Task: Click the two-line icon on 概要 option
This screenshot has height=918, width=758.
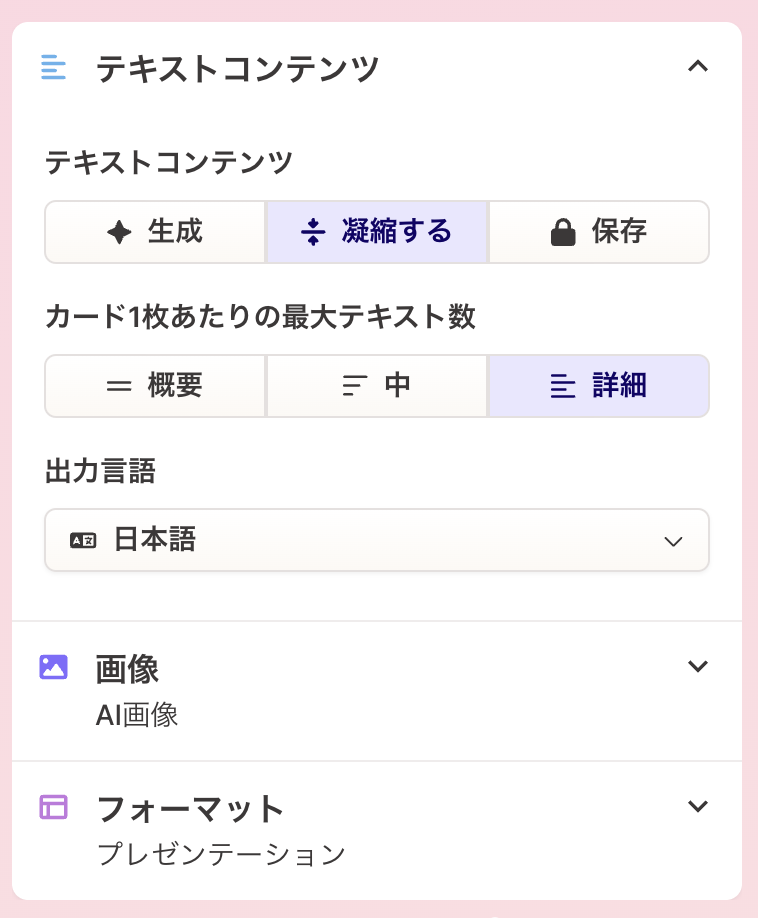Action: [x=120, y=386]
